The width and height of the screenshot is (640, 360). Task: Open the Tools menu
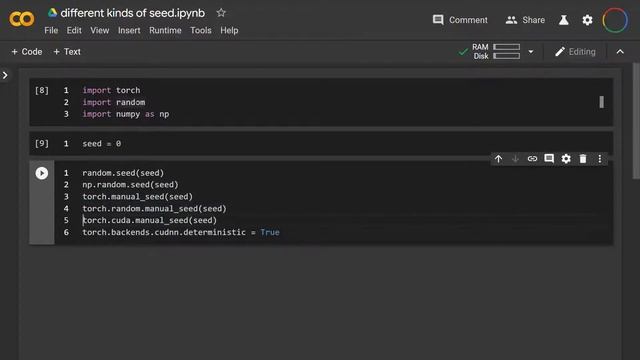tap(201, 30)
